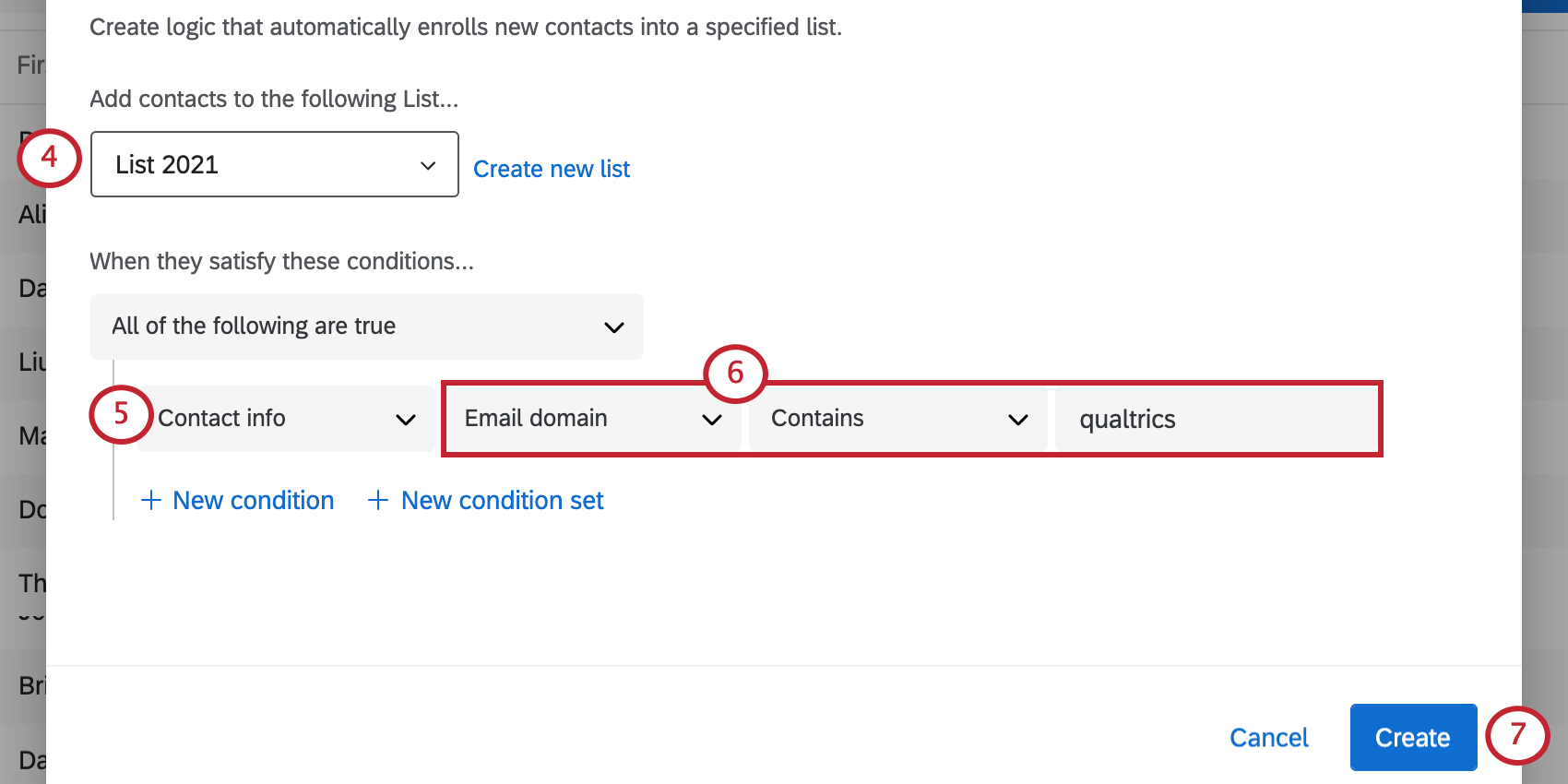The width and height of the screenshot is (1568, 784).
Task: Expand the 'All of the following are true' dropdown
Action: (x=367, y=327)
